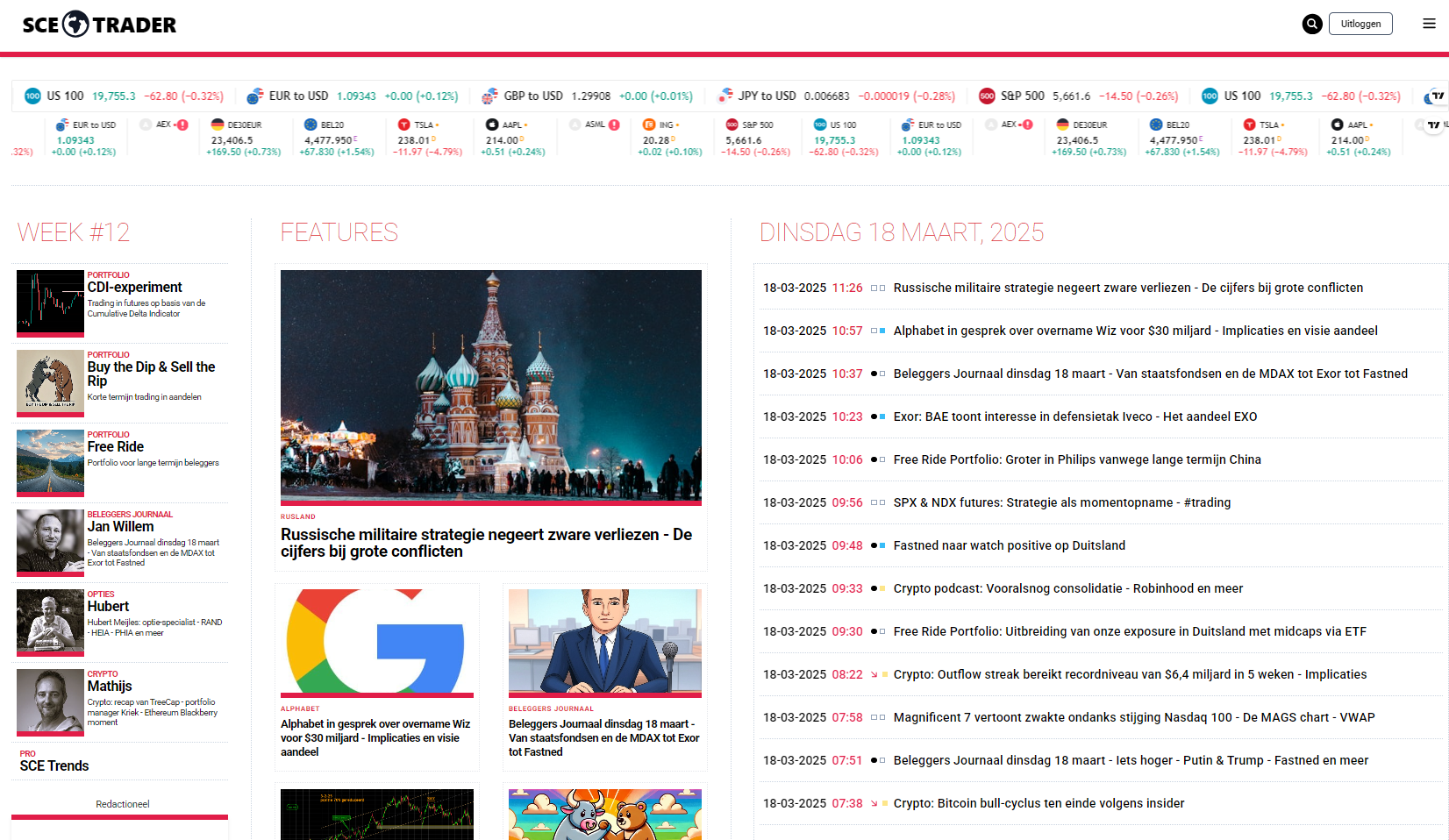1449x840 pixels.
Task: Click the OPTIES category label
Action: click(101, 594)
